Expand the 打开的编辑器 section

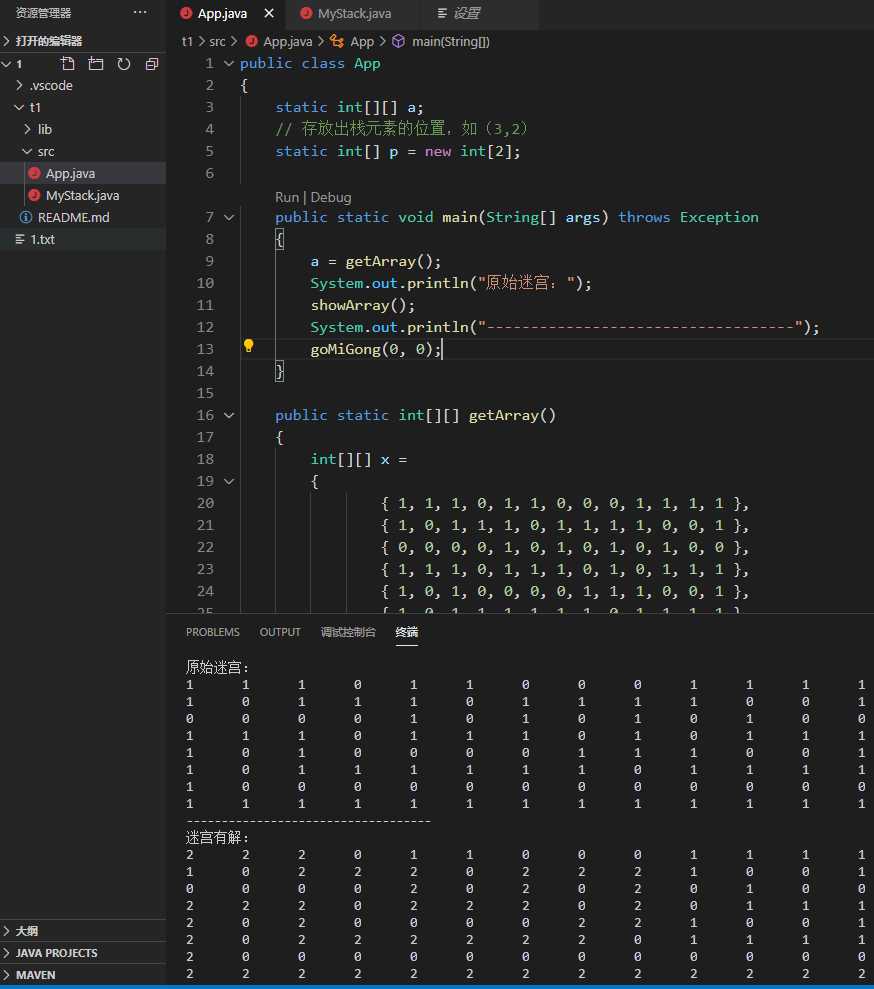[6, 41]
